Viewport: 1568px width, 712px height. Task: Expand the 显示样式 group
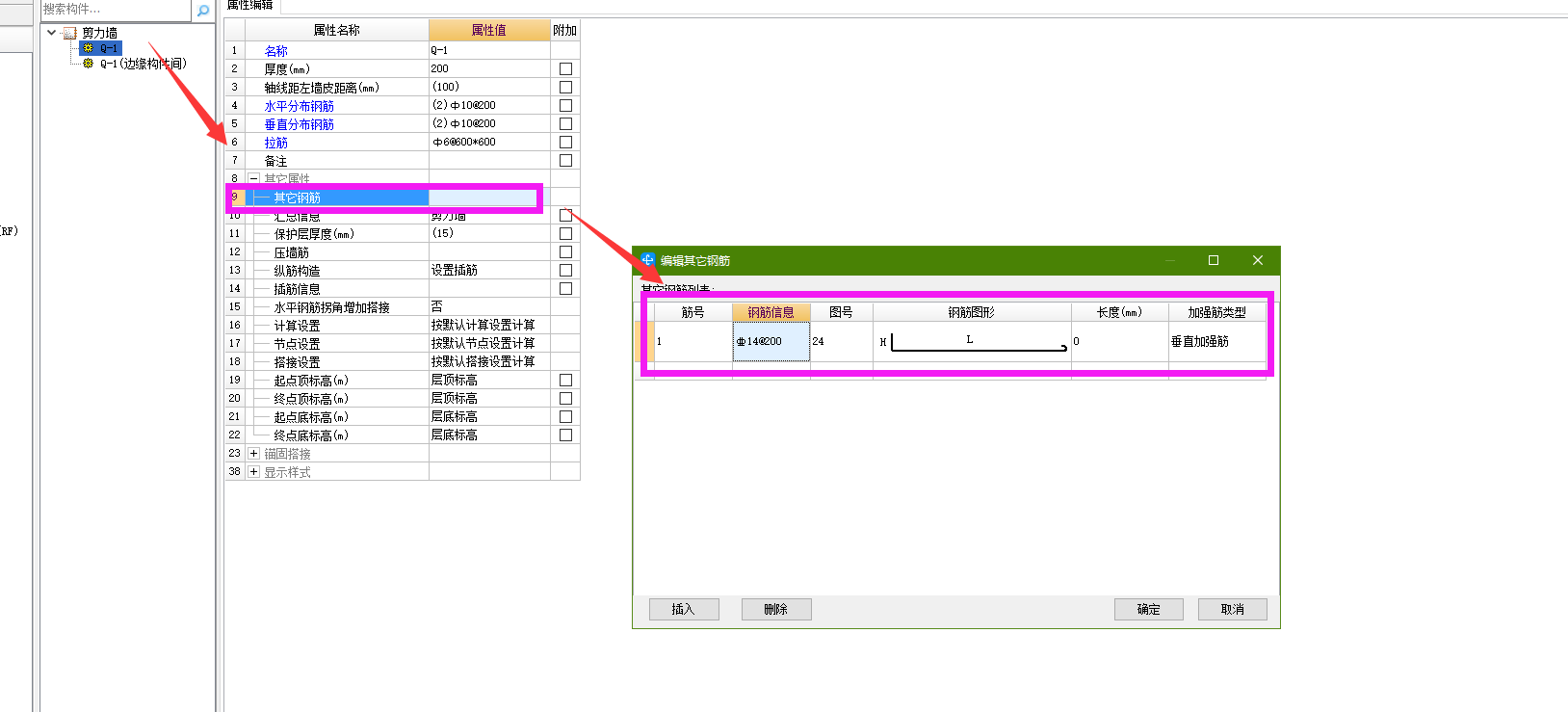pyautogui.click(x=253, y=472)
